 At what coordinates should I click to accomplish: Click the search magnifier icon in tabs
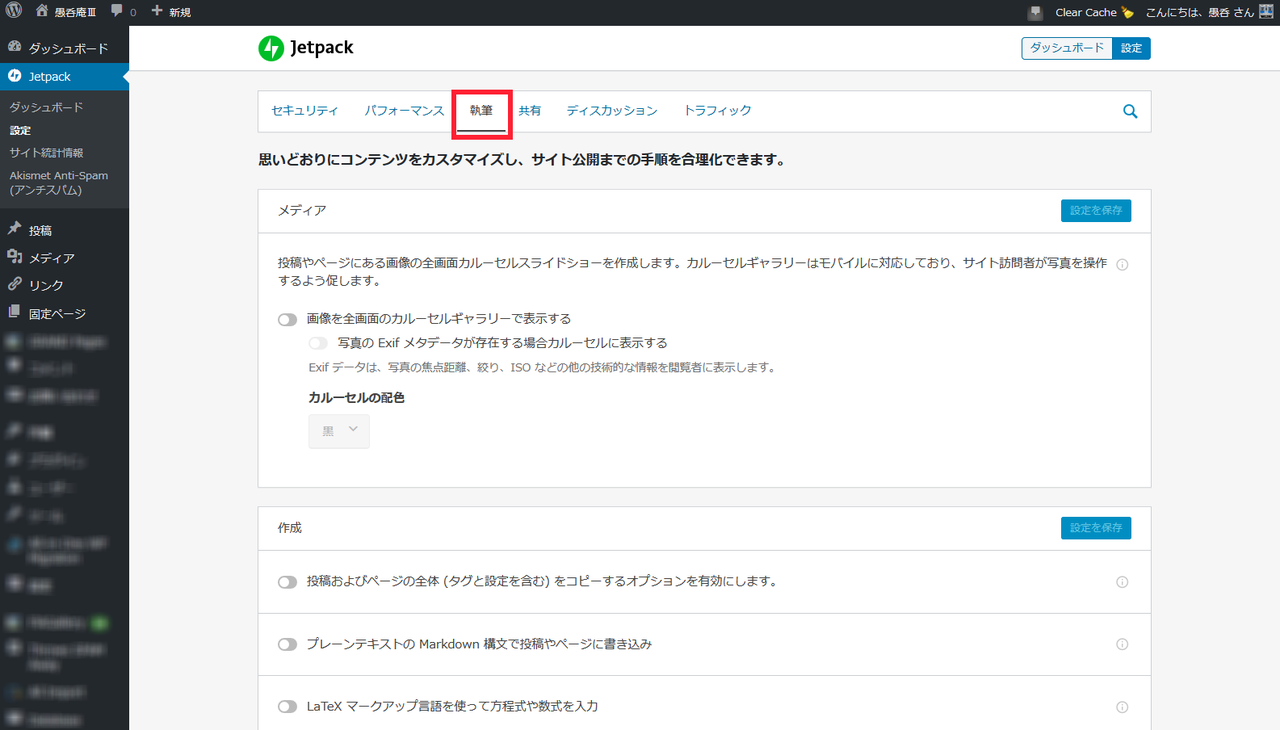pos(1130,112)
